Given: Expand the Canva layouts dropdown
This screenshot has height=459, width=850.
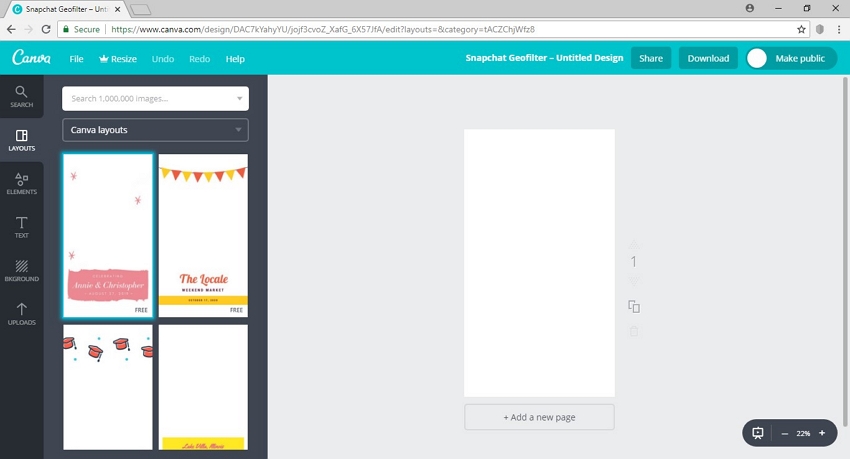Looking at the screenshot, I should point(155,130).
